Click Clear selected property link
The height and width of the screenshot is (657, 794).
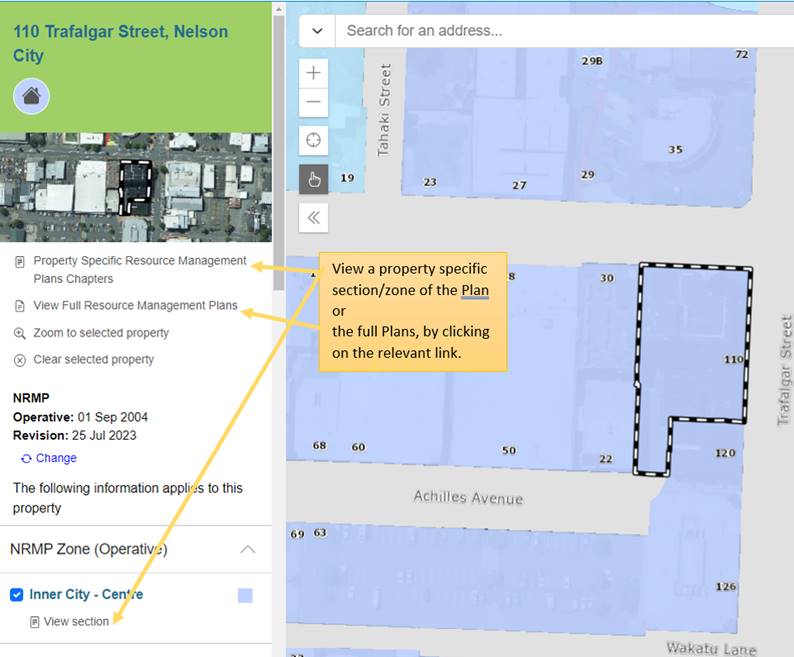pos(93,359)
